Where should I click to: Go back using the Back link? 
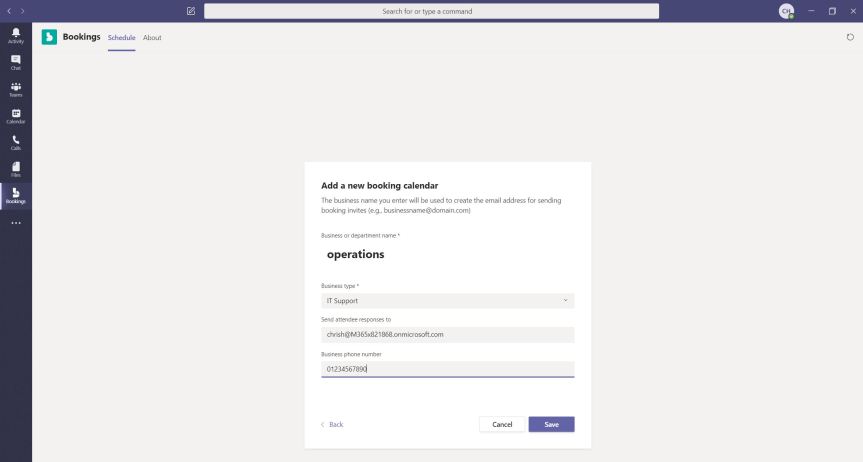pyautogui.click(x=332, y=424)
